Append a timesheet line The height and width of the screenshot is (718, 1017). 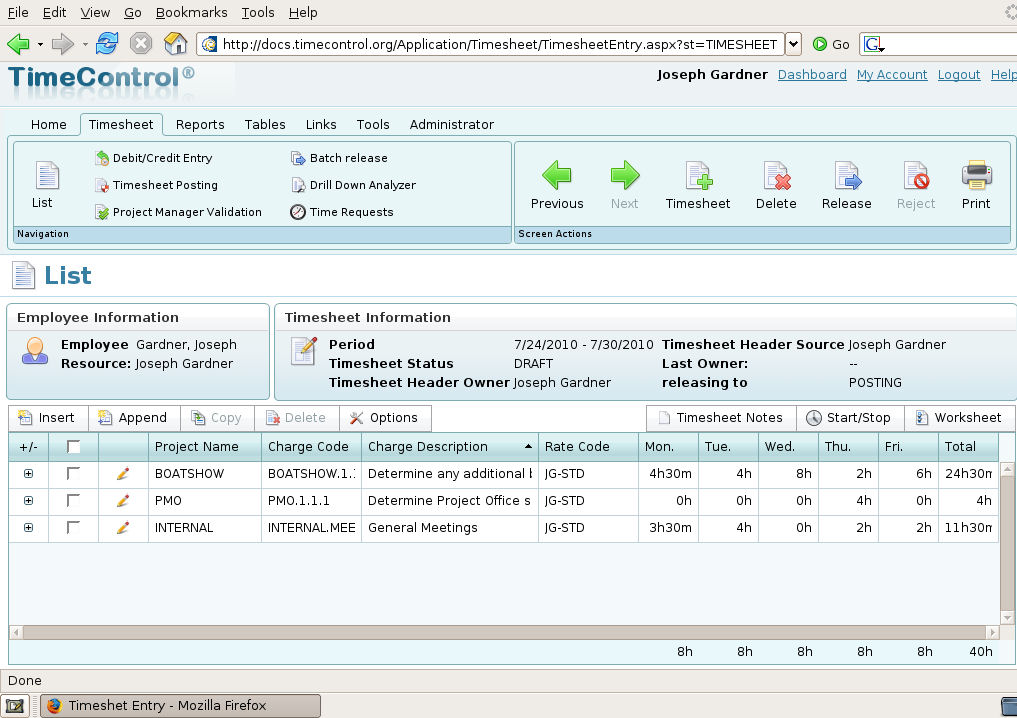tap(134, 418)
